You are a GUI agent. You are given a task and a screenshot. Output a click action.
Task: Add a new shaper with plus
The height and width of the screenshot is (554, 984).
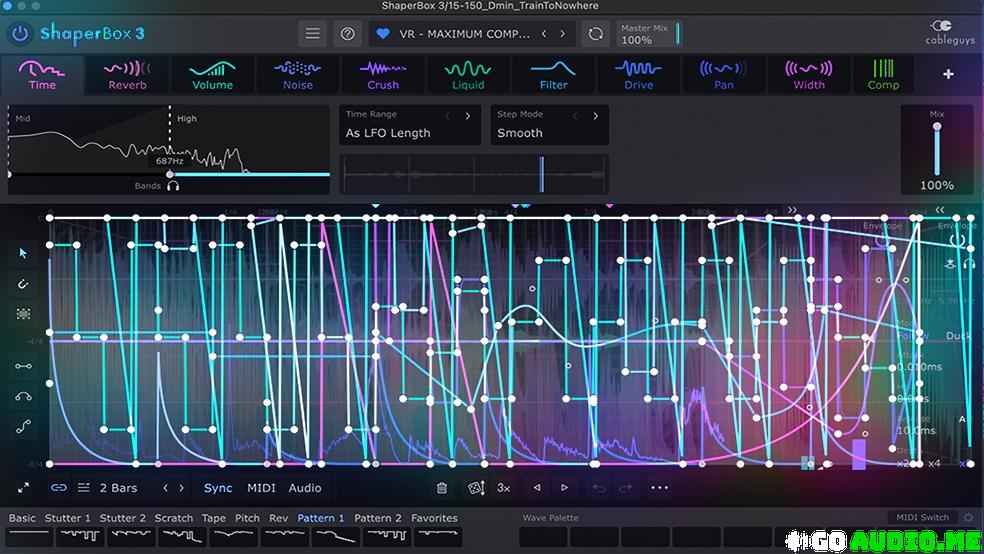(948, 74)
